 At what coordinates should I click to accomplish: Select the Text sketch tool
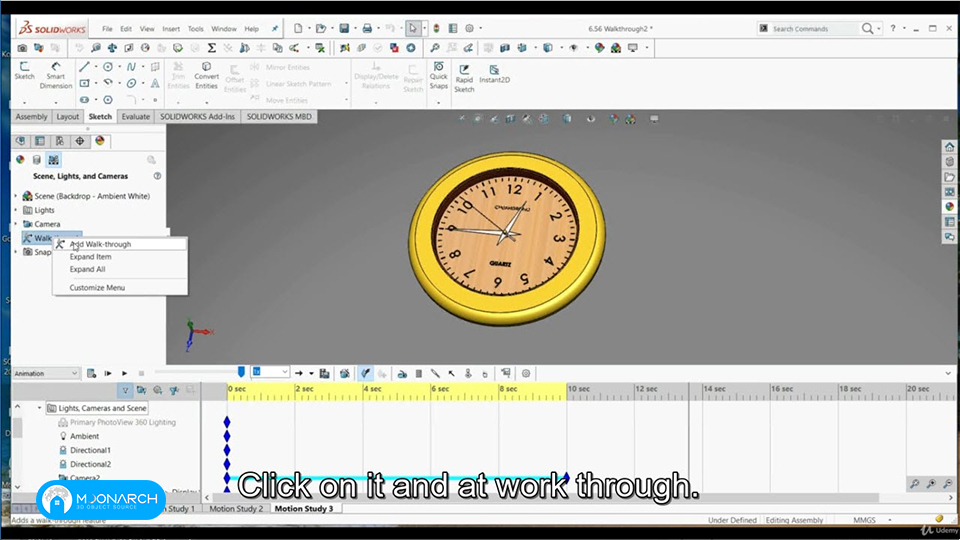click(155, 83)
